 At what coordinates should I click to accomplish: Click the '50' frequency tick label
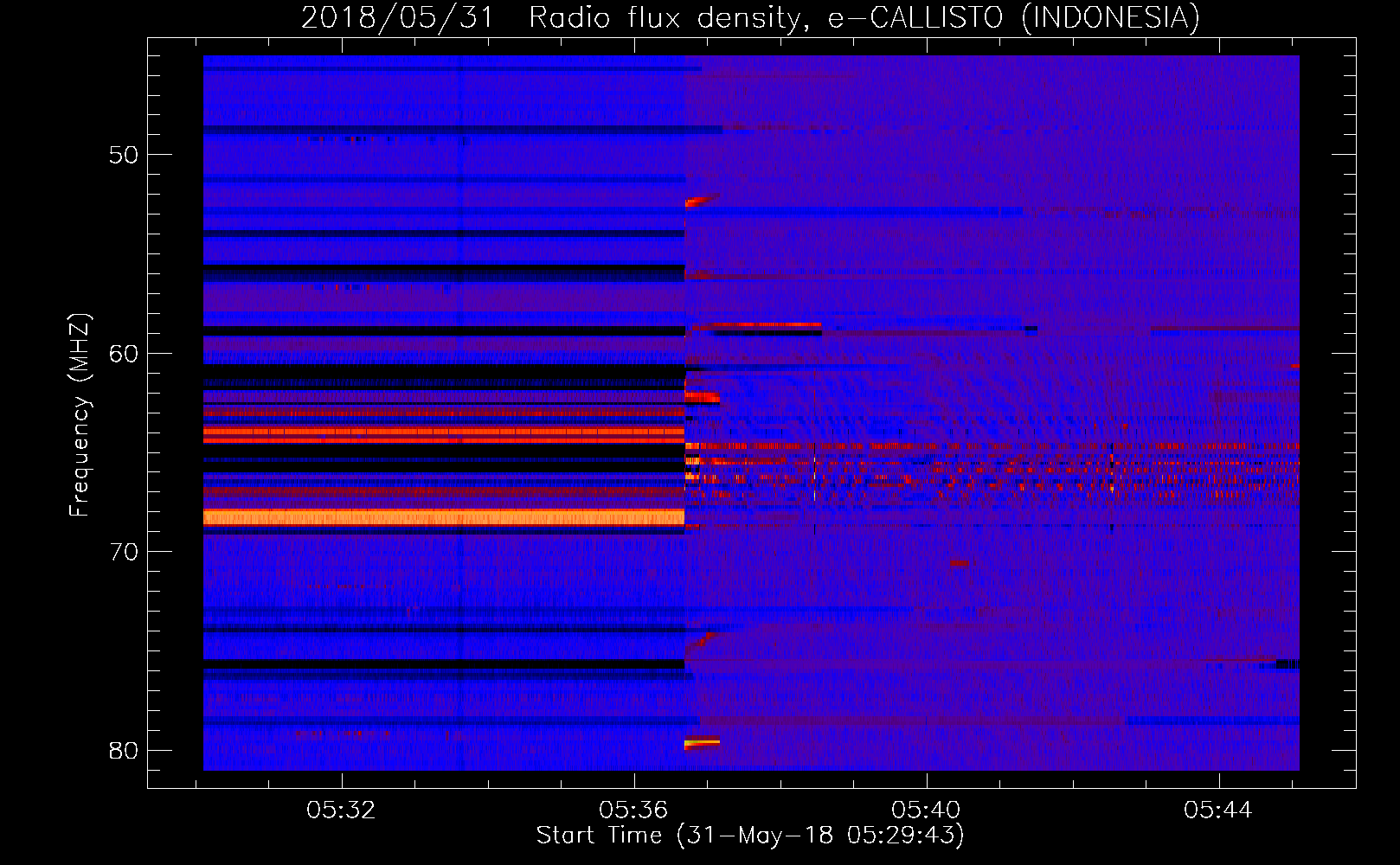pyautogui.click(x=124, y=155)
